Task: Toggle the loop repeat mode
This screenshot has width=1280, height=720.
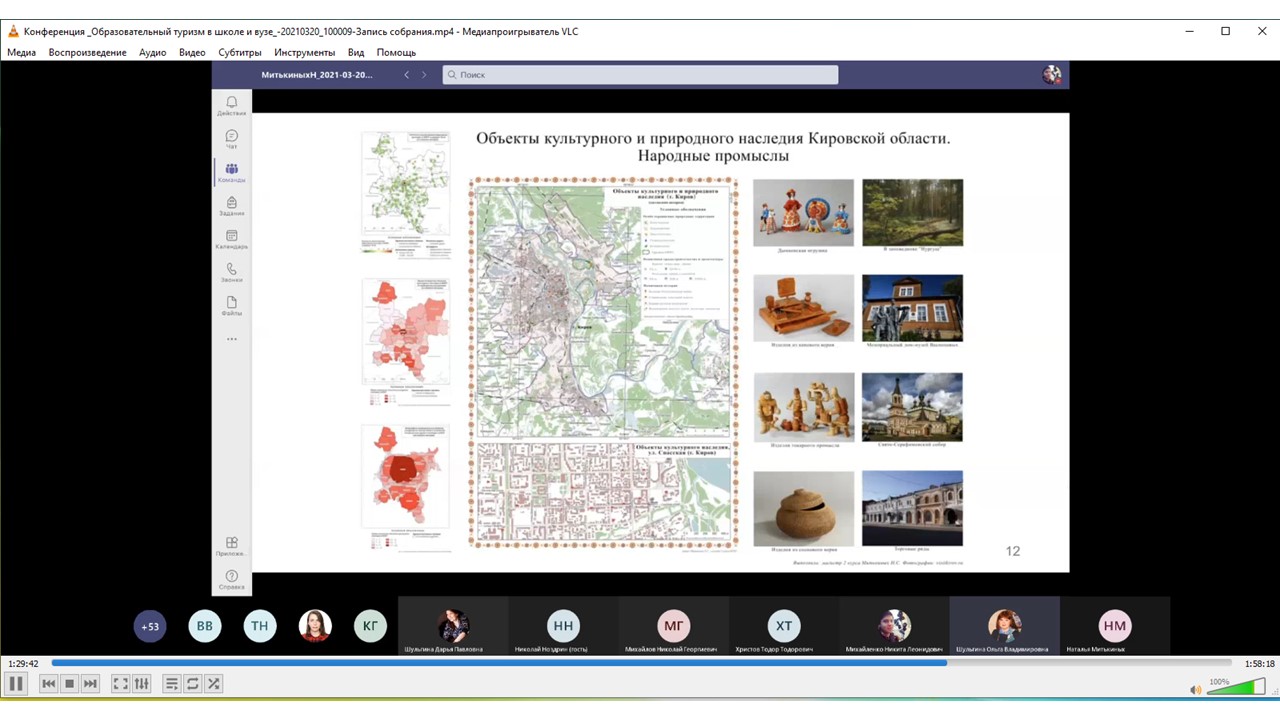Action: click(193, 684)
